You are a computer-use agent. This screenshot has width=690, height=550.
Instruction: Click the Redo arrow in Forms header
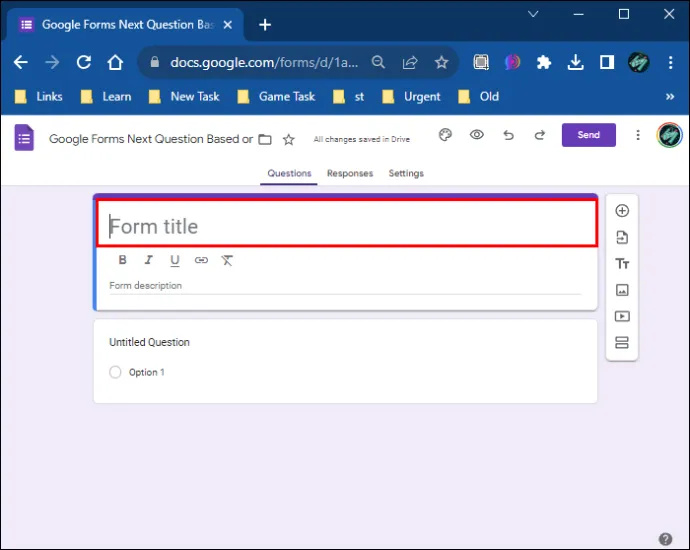[x=540, y=135]
